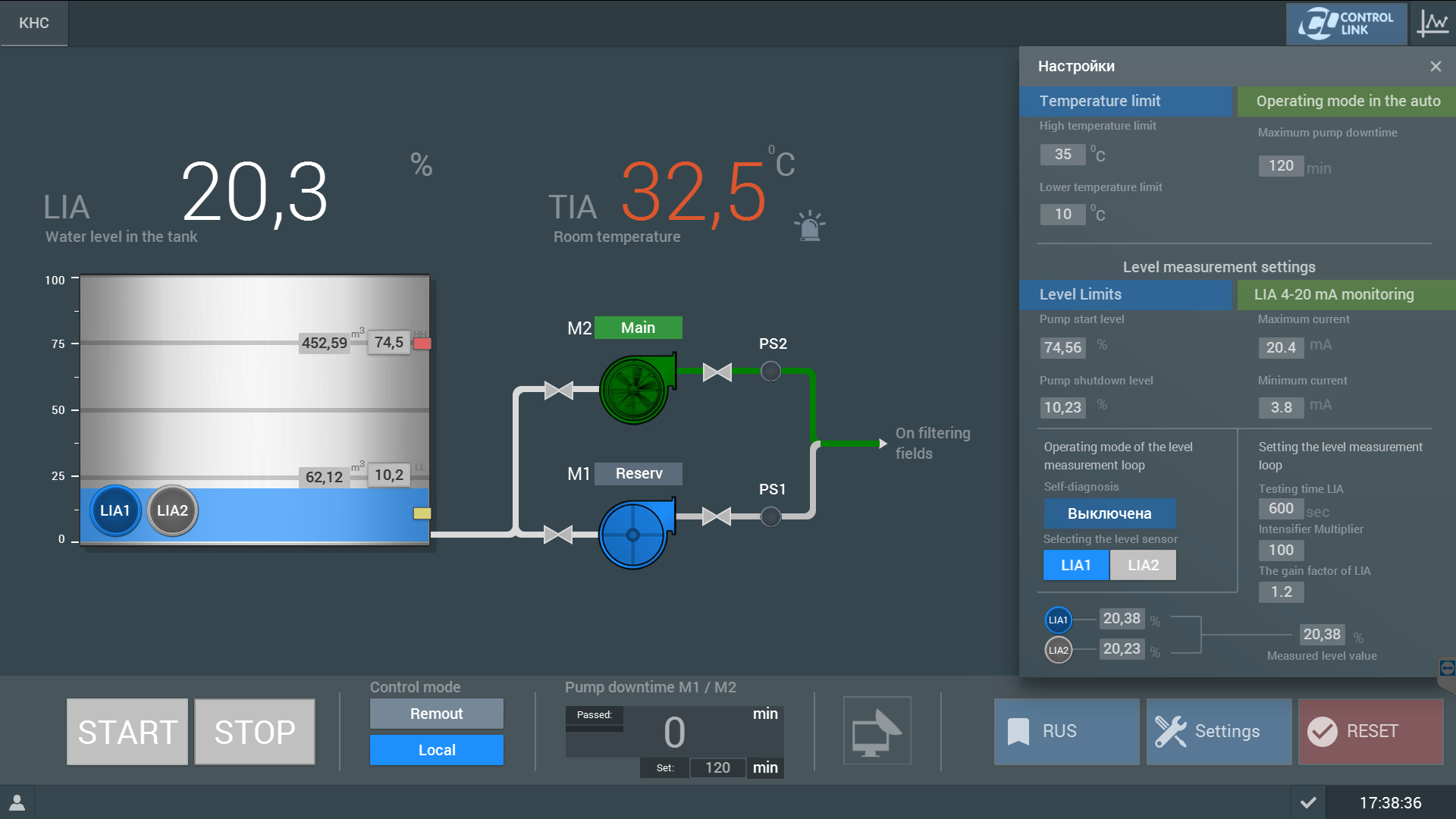Open the trend chart icon
The height and width of the screenshot is (819, 1456).
click(1432, 24)
